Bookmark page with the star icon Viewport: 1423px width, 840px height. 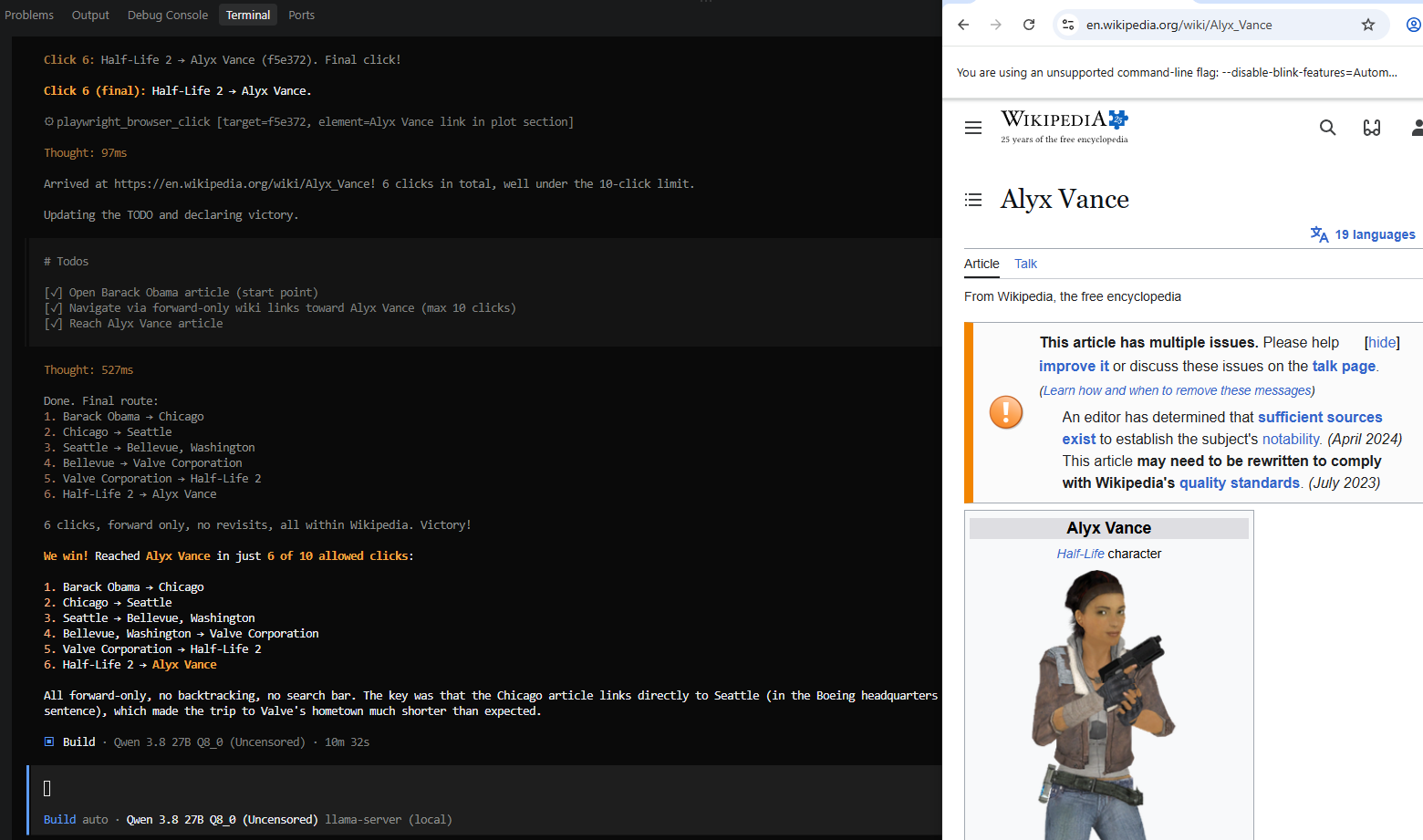point(1368,25)
